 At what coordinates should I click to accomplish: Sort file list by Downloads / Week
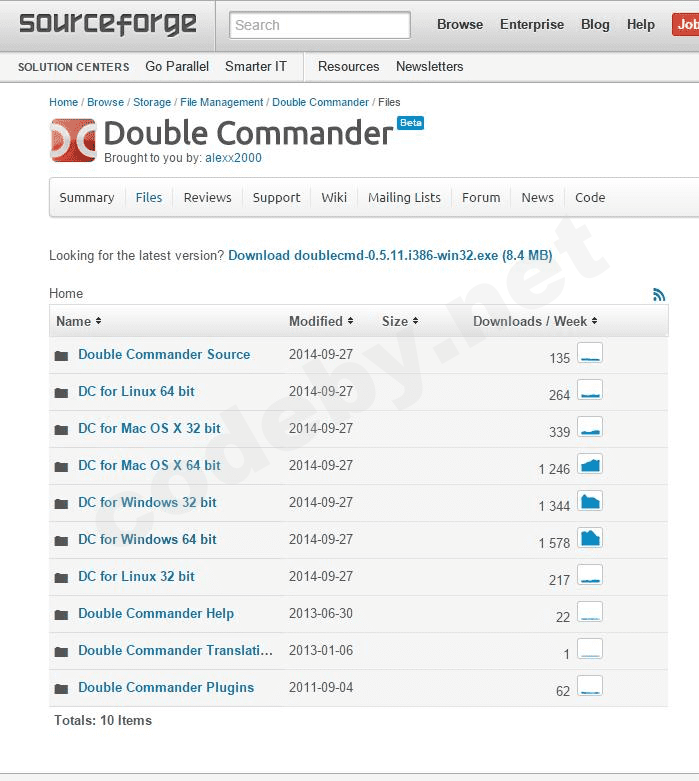pos(535,321)
